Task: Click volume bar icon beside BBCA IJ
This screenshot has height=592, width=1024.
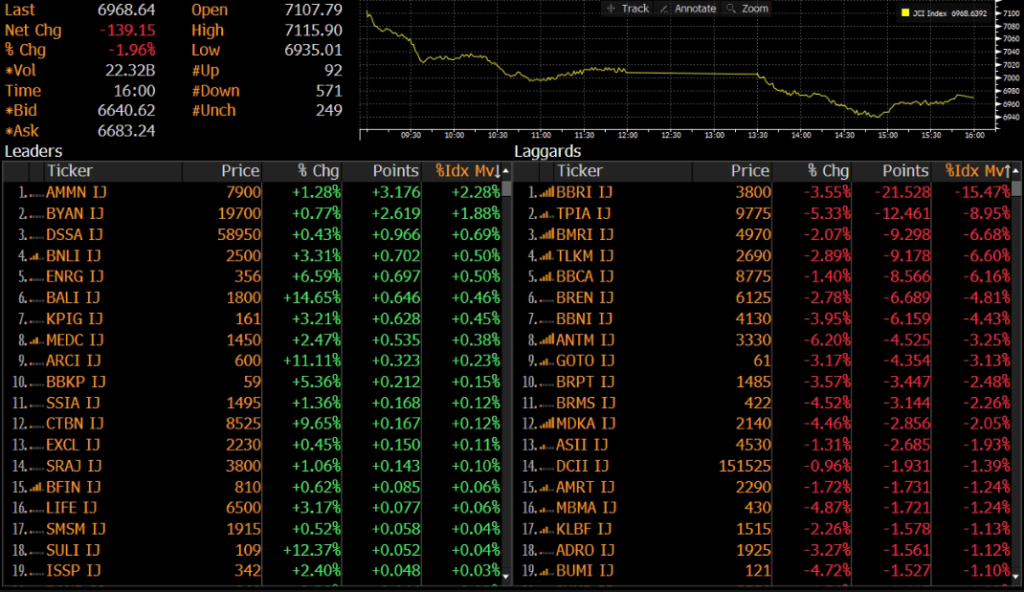Action: pos(547,277)
